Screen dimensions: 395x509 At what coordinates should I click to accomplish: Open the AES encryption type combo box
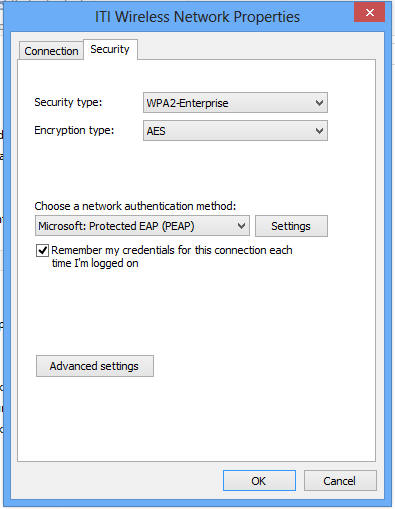click(x=235, y=131)
